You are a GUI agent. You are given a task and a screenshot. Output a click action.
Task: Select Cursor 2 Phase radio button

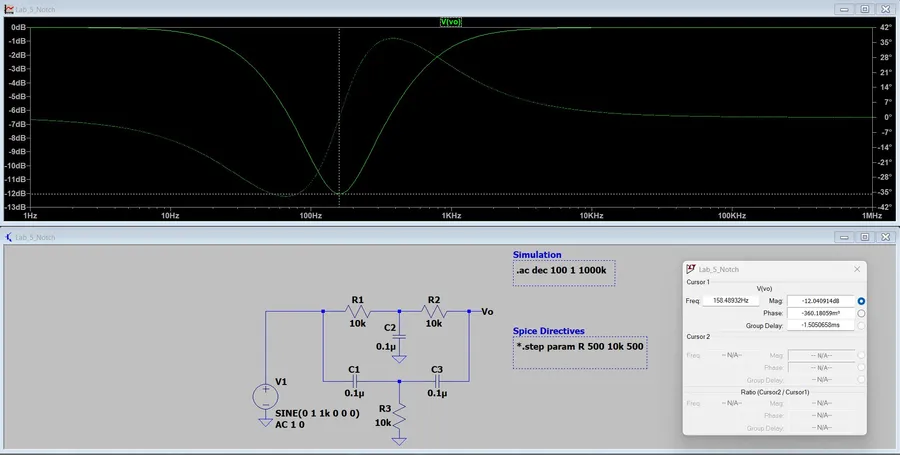click(x=861, y=368)
